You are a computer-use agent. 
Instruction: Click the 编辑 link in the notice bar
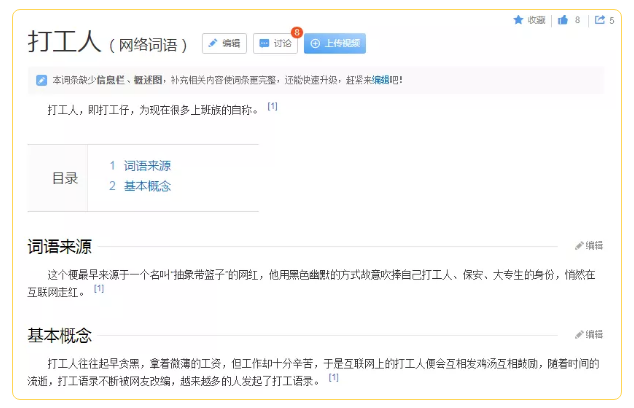coord(380,80)
